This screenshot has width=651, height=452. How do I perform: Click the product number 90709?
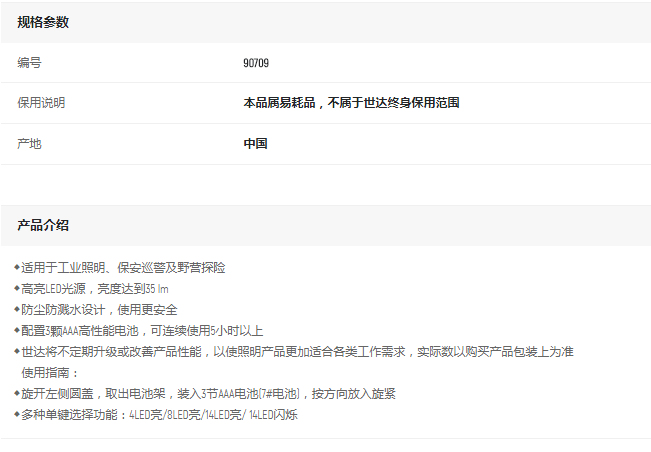coord(256,63)
